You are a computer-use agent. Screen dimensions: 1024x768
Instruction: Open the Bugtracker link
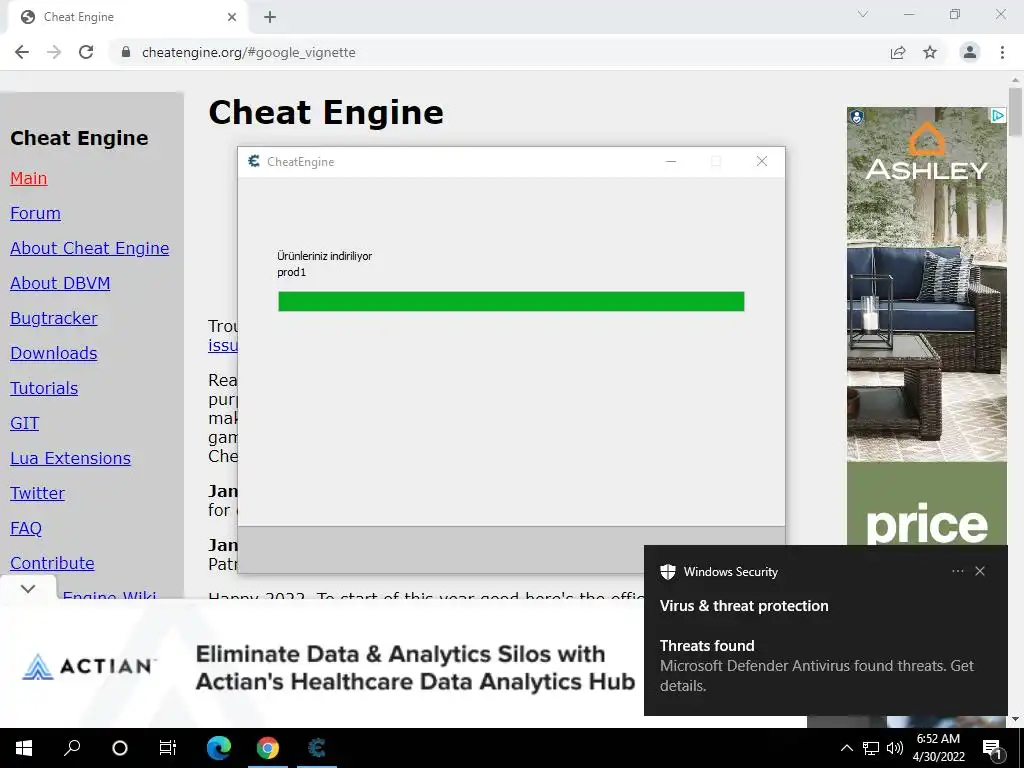(x=54, y=318)
